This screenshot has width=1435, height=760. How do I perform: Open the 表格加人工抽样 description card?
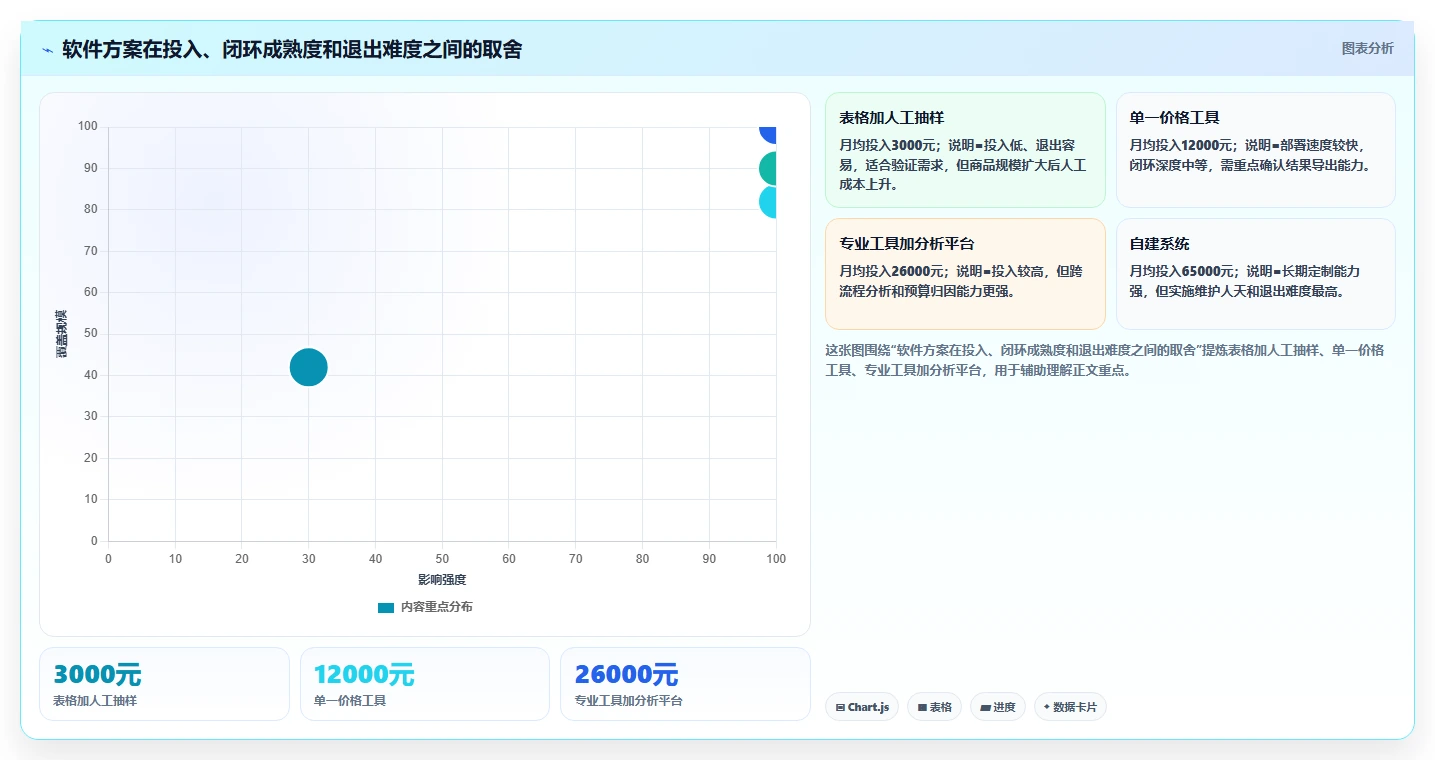point(965,150)
